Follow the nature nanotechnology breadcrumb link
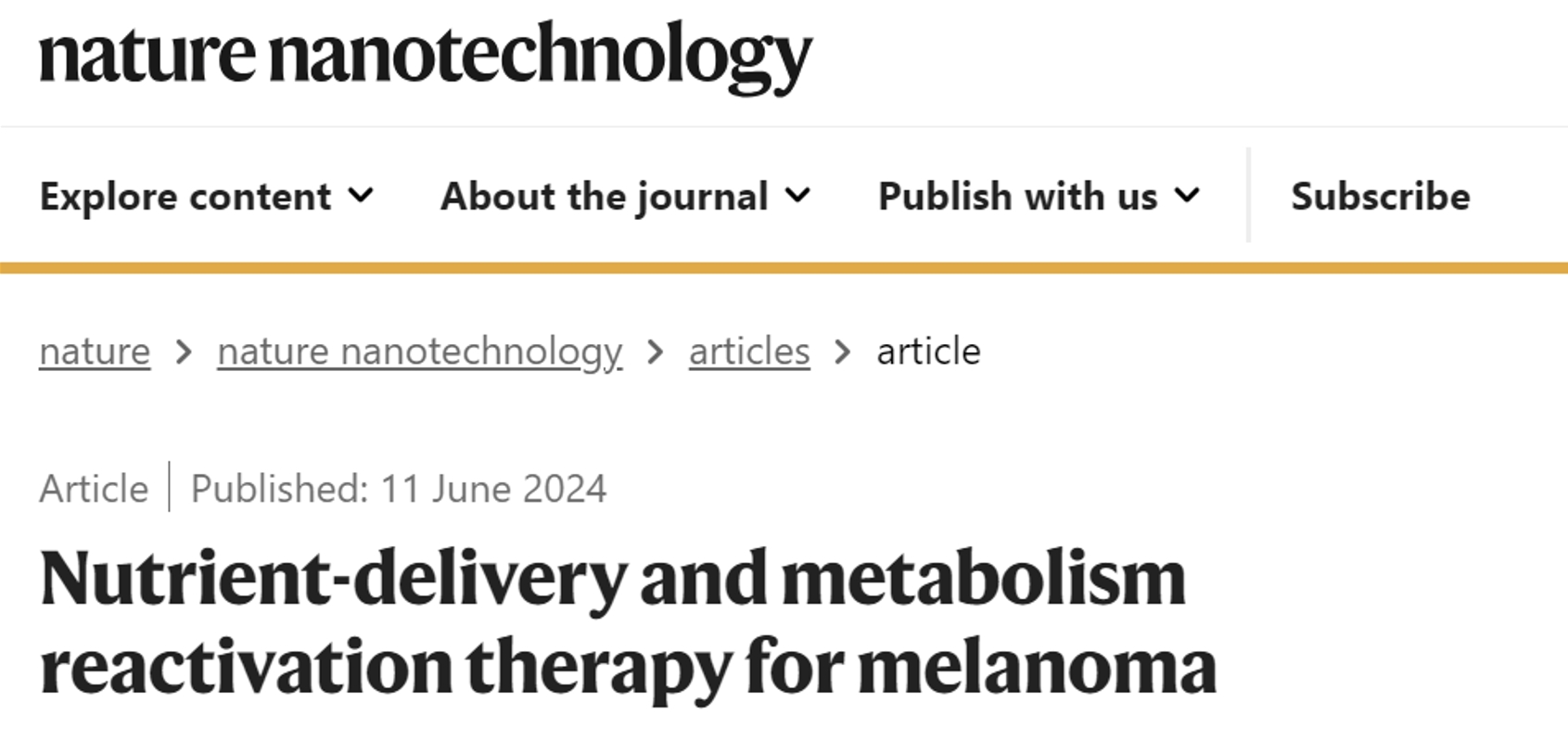The height and width of the screenshot is (741, 1568). click(419, 351)
